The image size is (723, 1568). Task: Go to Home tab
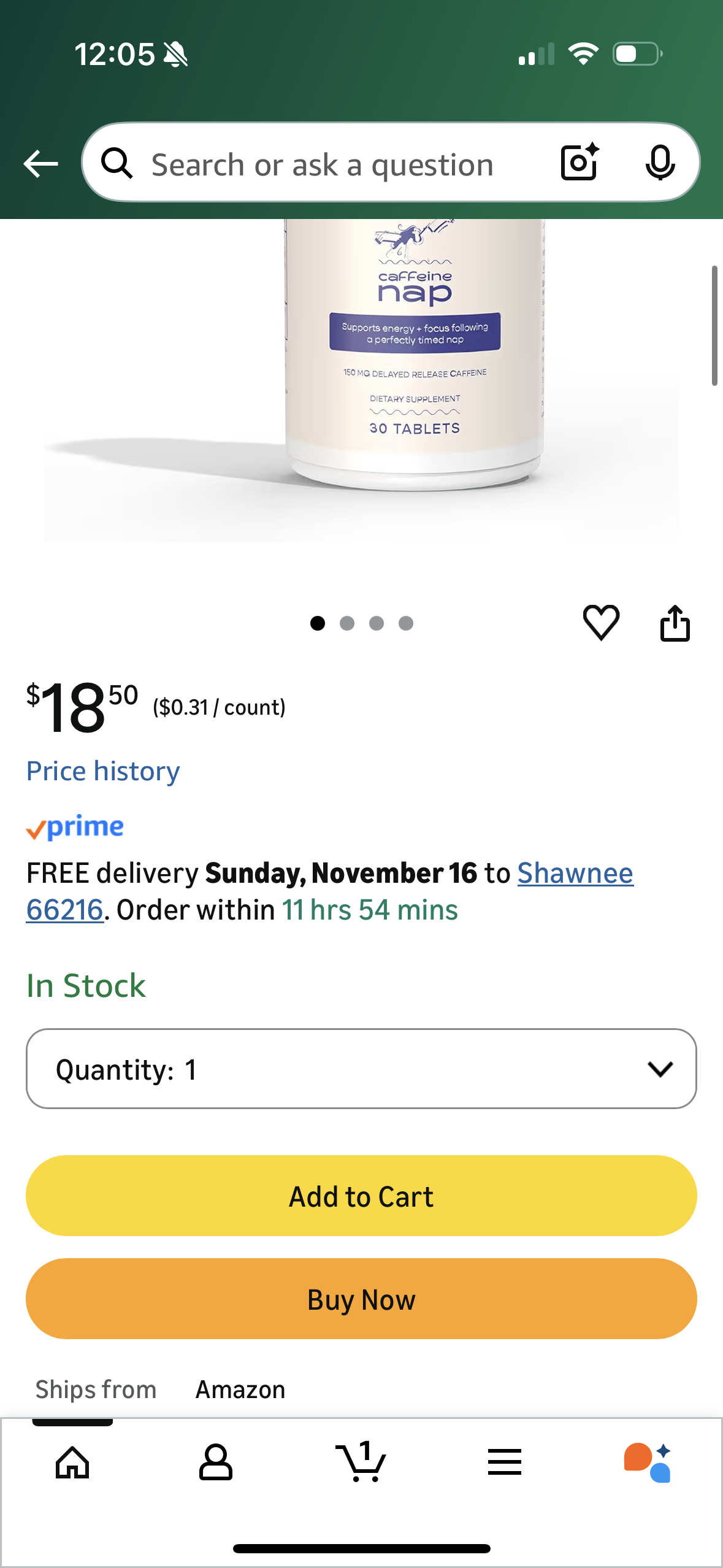pos(72,1462)
